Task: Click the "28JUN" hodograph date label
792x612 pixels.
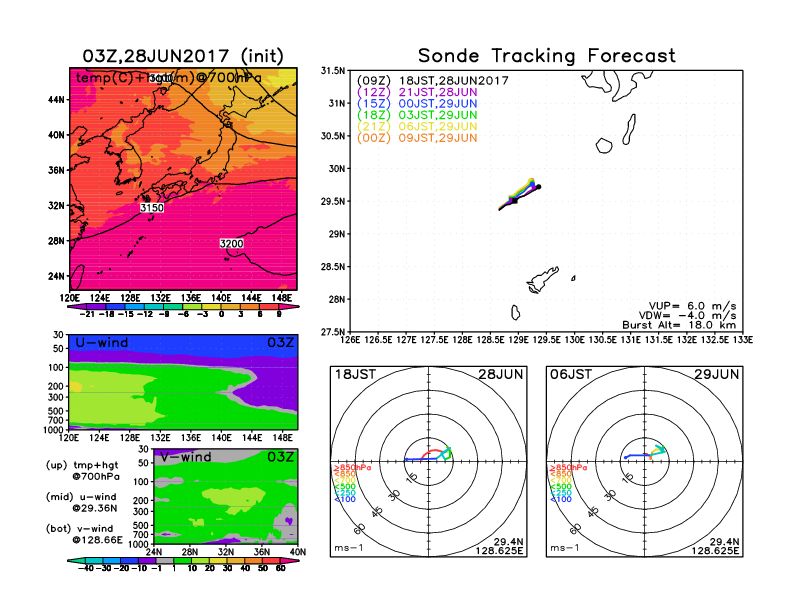Action: pyautogui.click(x=501, y=374)
